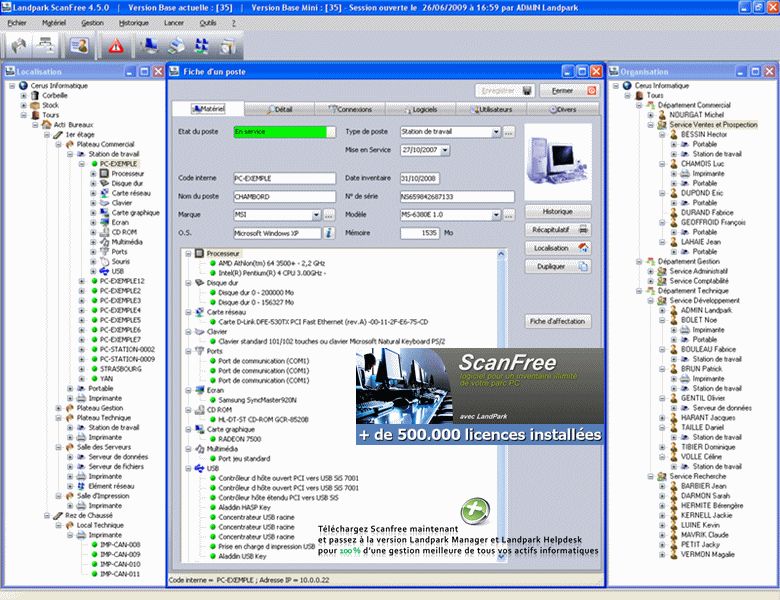Screen dimensions: 780x600
Task: Expand Service Recherche node in Organisation
Action: pyautogui.click(x=651, y=477)
